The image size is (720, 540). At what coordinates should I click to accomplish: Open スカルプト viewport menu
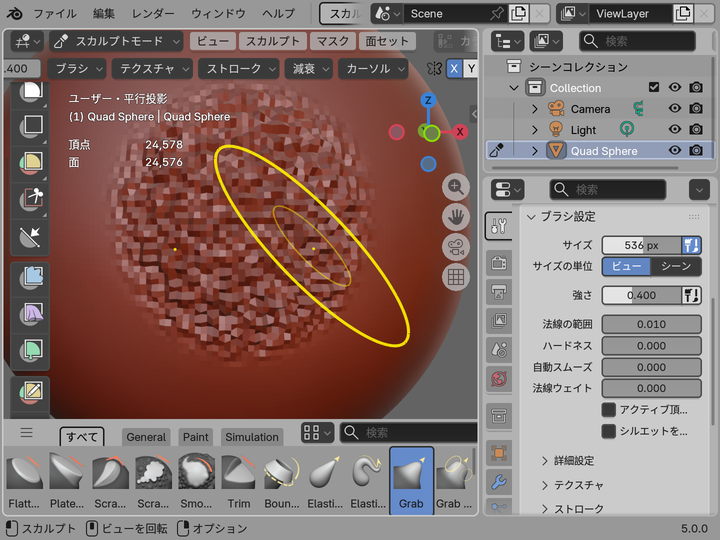point(272,41)
